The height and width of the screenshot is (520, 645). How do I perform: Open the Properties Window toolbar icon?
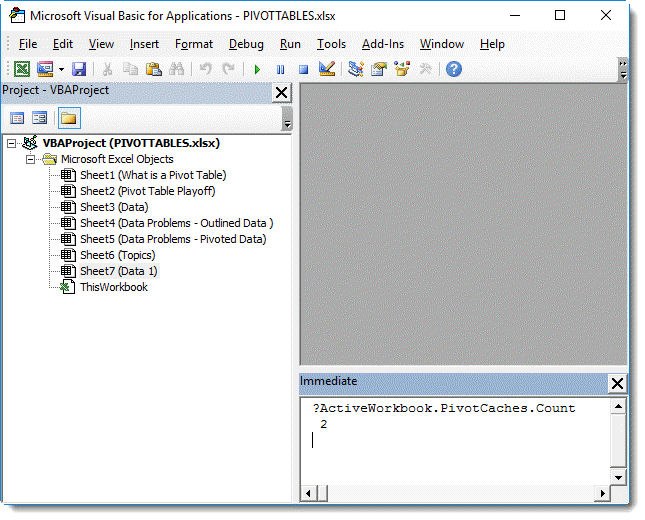(379, 69)
